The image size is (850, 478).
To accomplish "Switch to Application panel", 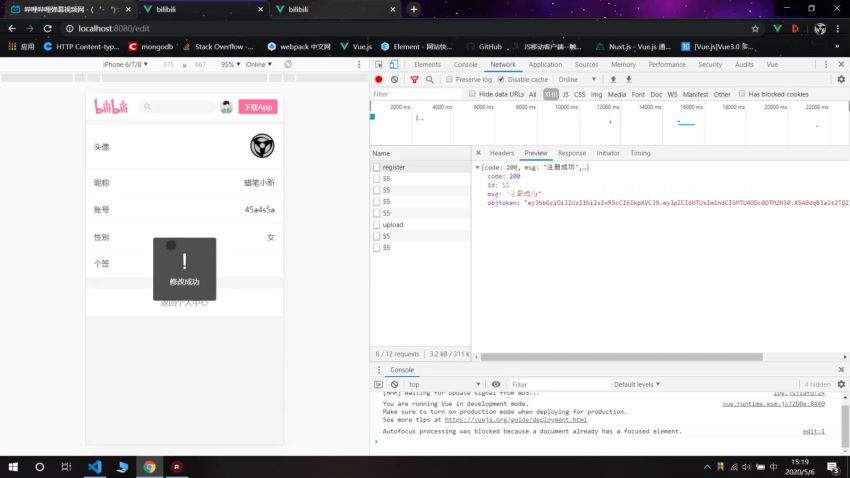I will point(545,64).
